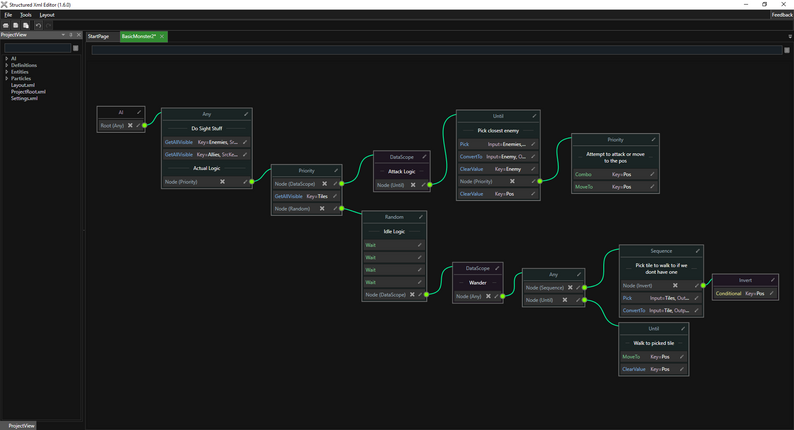Clear the Node (Until) link in Attack Logic
Viewport: 794px width, 430px height.
[413, 185]
